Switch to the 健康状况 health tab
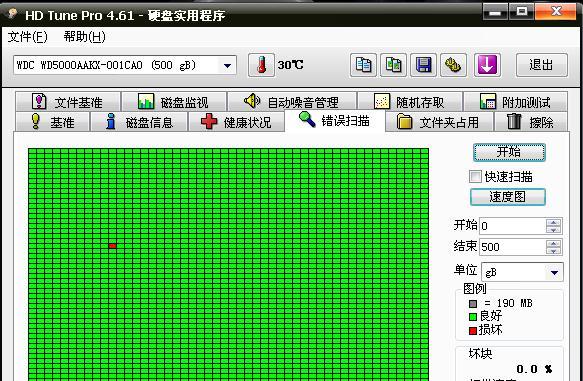 (236, 122)
